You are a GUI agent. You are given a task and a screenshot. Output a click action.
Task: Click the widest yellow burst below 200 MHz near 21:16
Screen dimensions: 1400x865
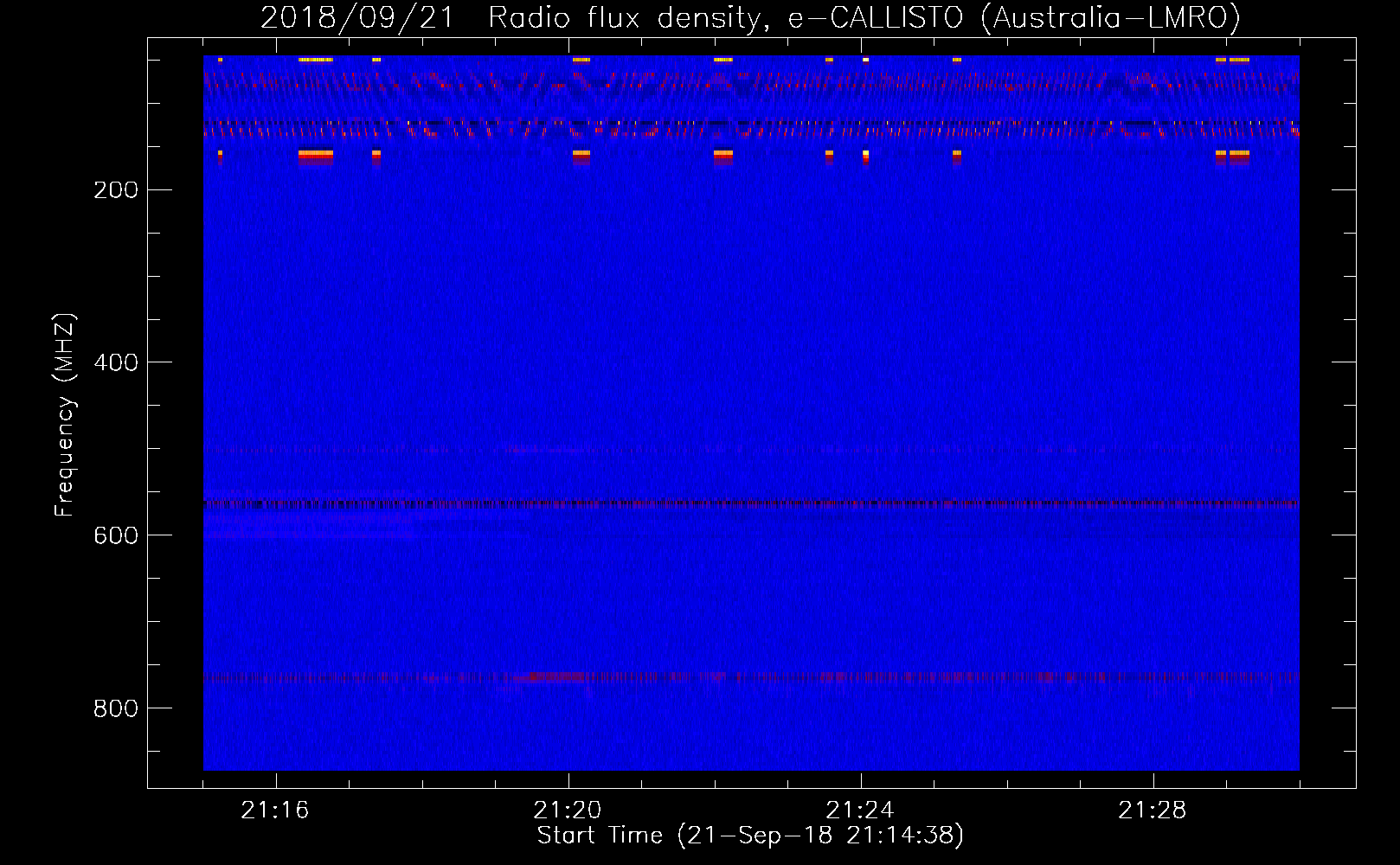pos(315,154)
